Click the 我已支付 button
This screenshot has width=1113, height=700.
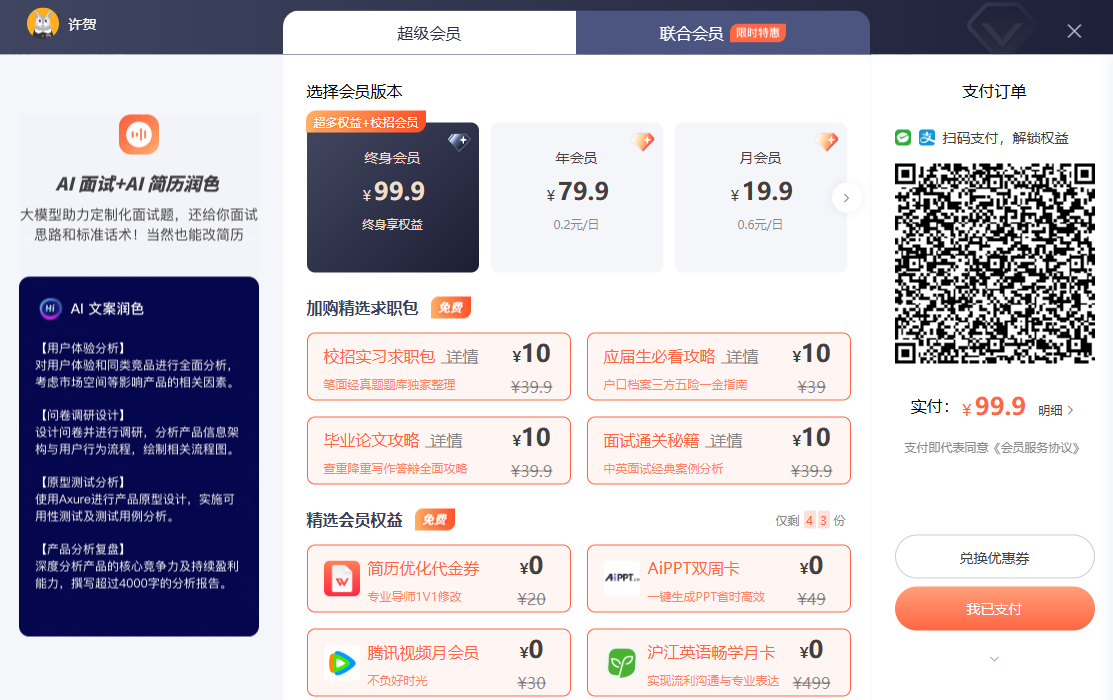tap(994, 608)
